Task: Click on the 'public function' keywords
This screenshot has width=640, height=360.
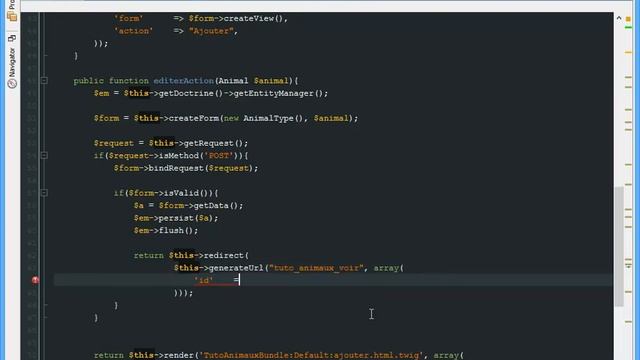Action: point(111,81)
